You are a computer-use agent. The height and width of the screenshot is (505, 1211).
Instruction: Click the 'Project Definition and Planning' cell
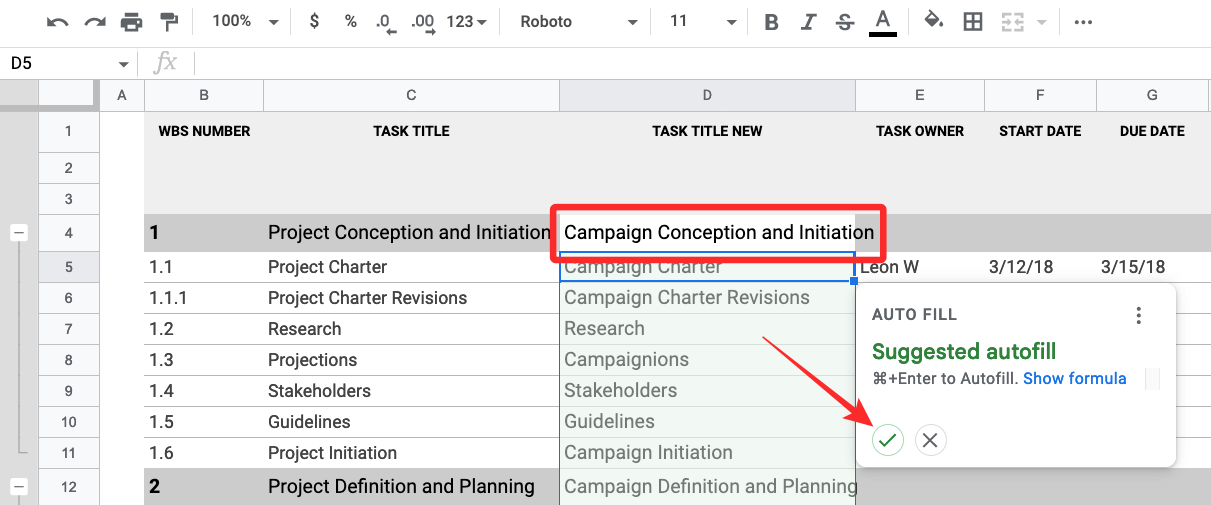tap(411, 487)
